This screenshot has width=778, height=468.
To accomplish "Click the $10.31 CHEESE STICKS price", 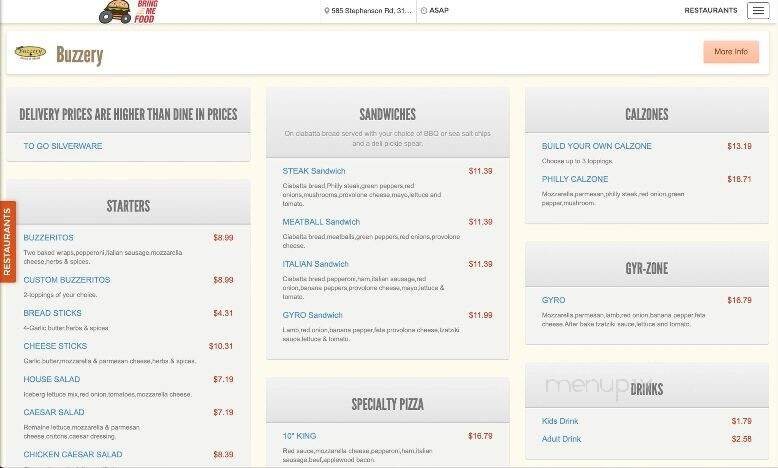I will (221, 346).
